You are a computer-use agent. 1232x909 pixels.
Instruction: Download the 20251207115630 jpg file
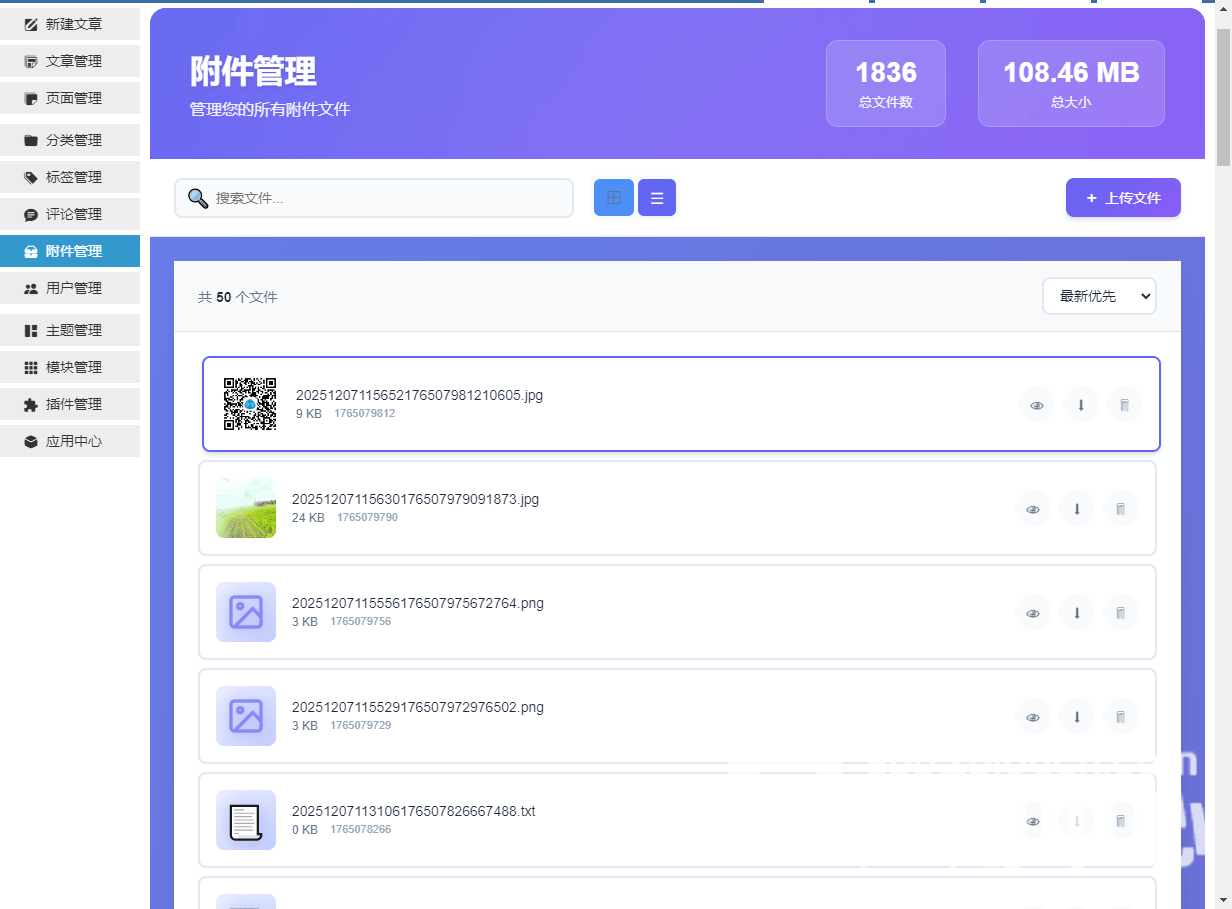(1076, 509)
